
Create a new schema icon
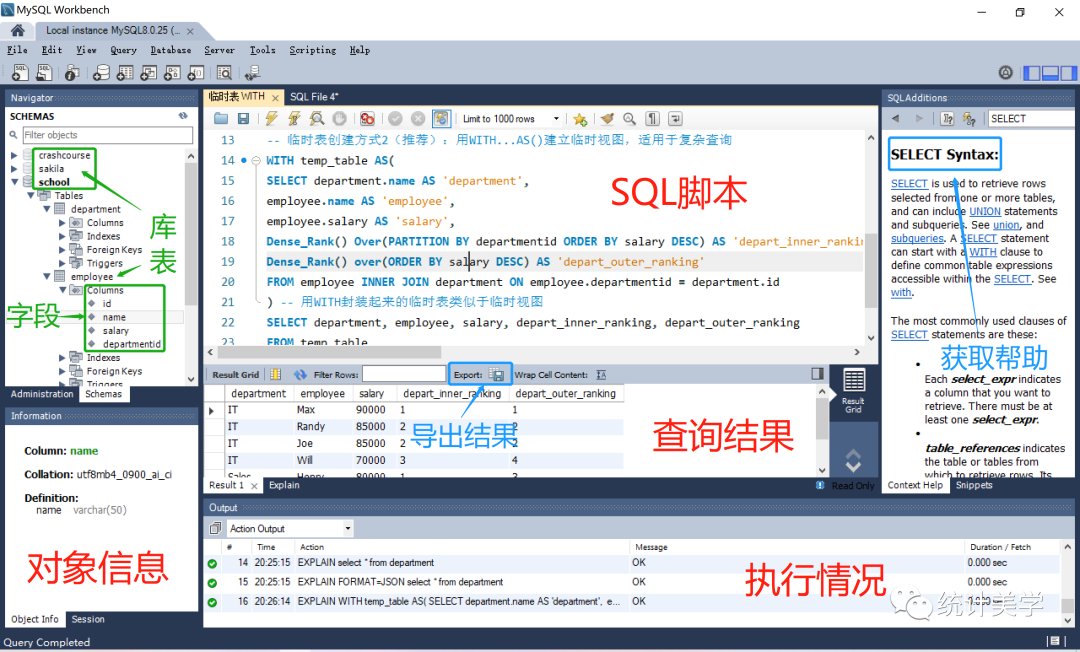point(101,72)
